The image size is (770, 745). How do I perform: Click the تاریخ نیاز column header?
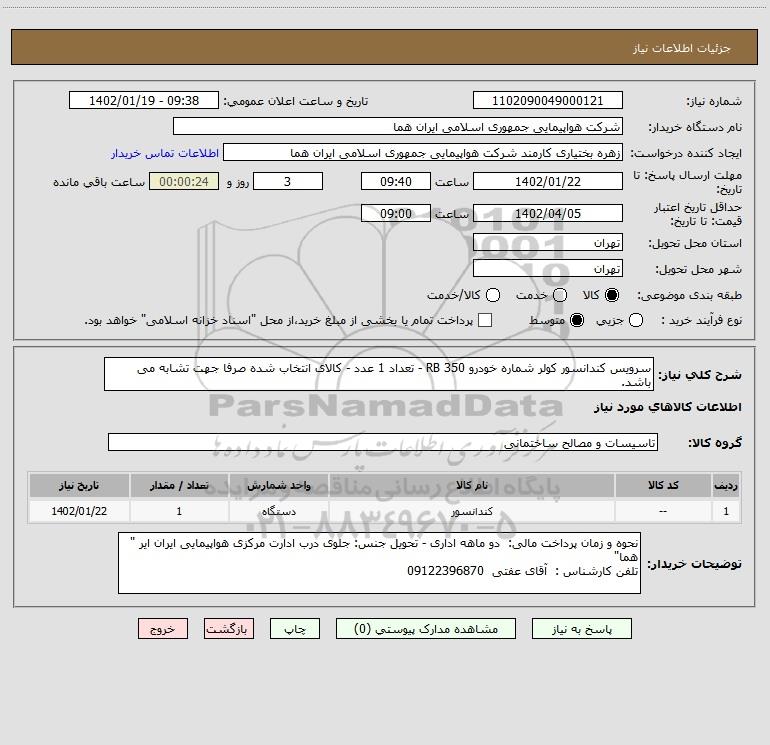pos(79,485)
